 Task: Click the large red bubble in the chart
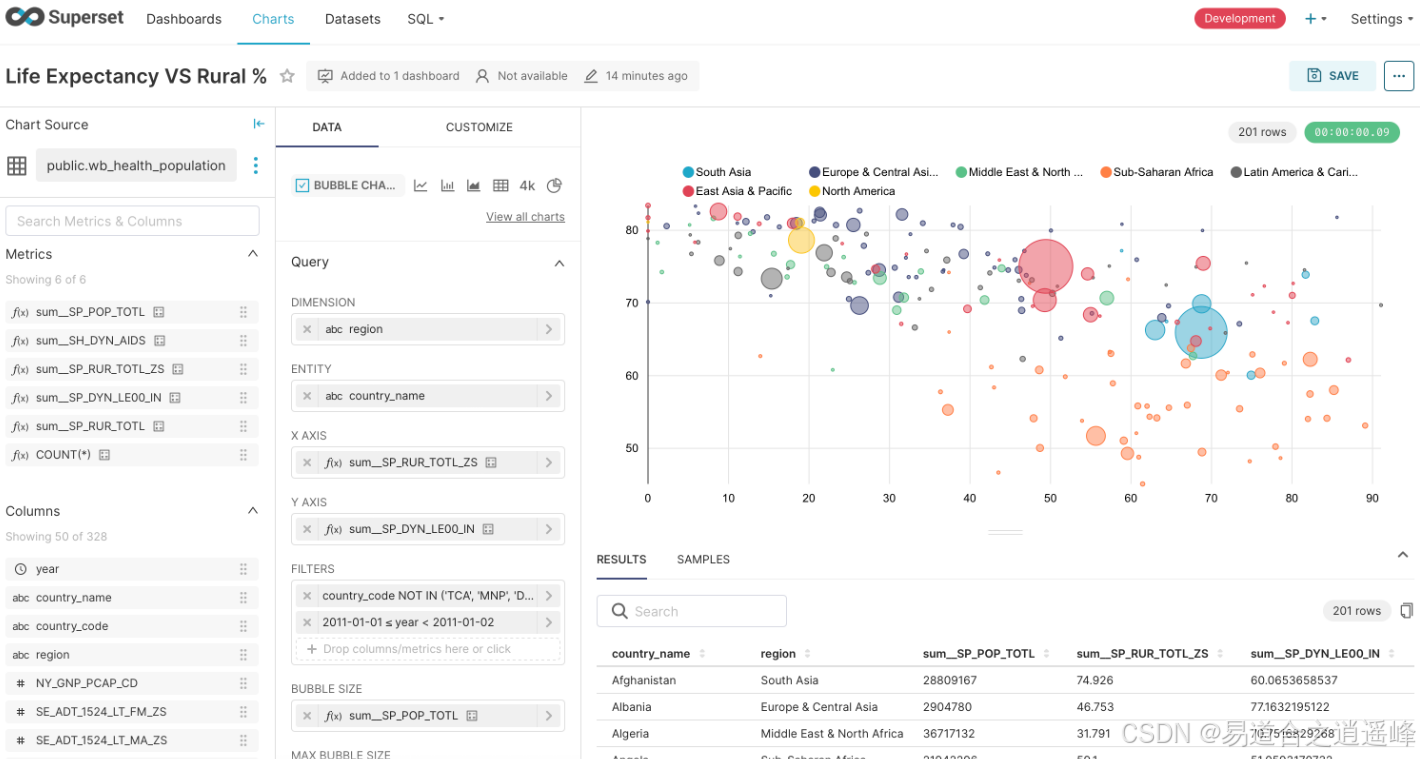coord(1046,266)
